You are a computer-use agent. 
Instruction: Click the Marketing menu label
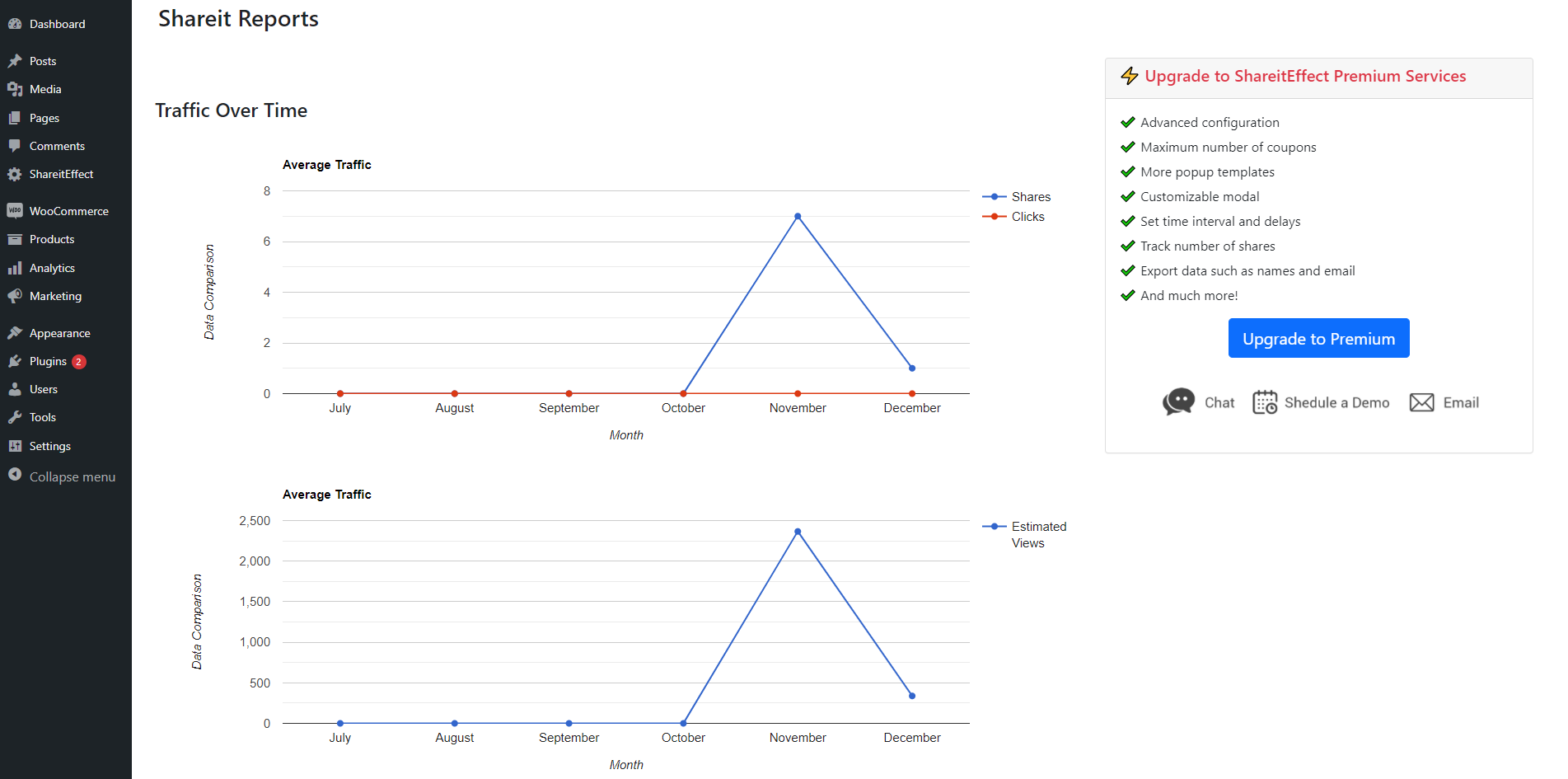click(x=55, y=296)
